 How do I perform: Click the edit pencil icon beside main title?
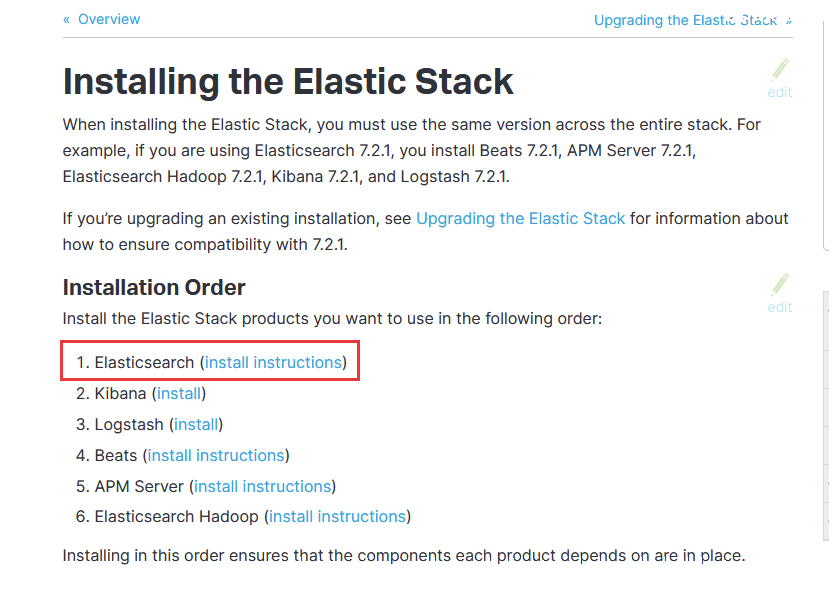[780, 70]
